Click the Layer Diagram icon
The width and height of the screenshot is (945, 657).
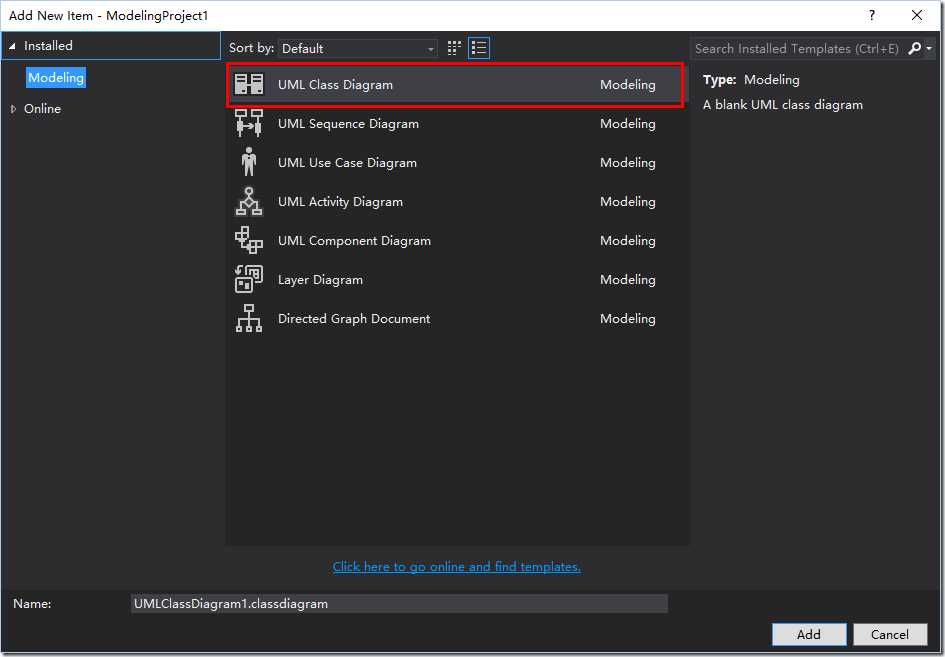[249, 279]
